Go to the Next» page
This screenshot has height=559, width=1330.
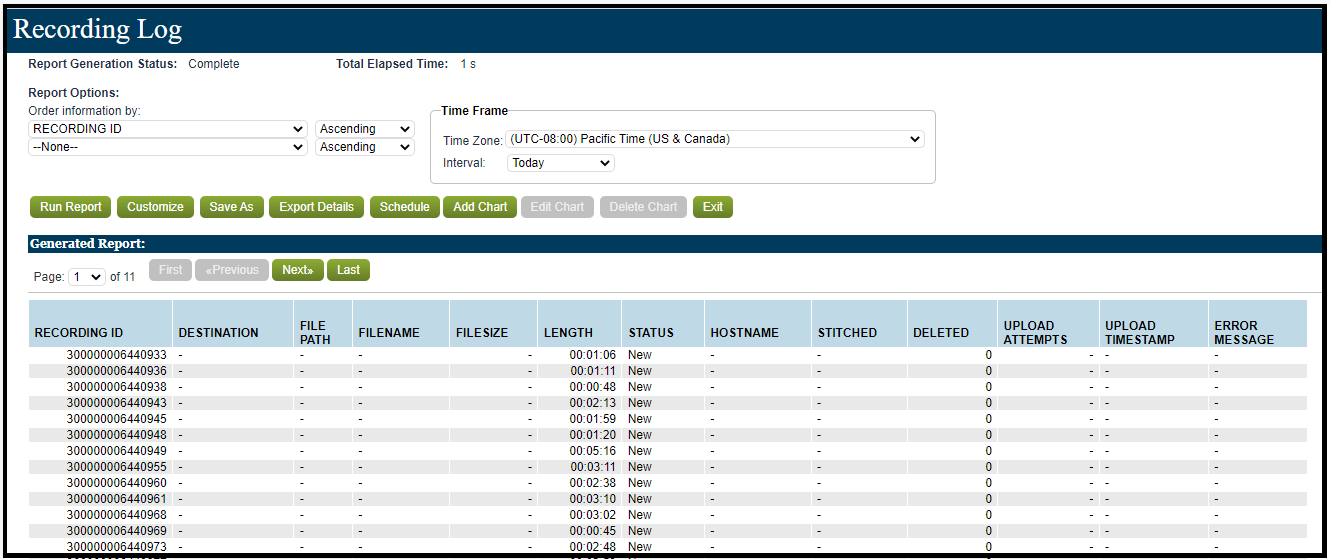(x=298, y=270)
